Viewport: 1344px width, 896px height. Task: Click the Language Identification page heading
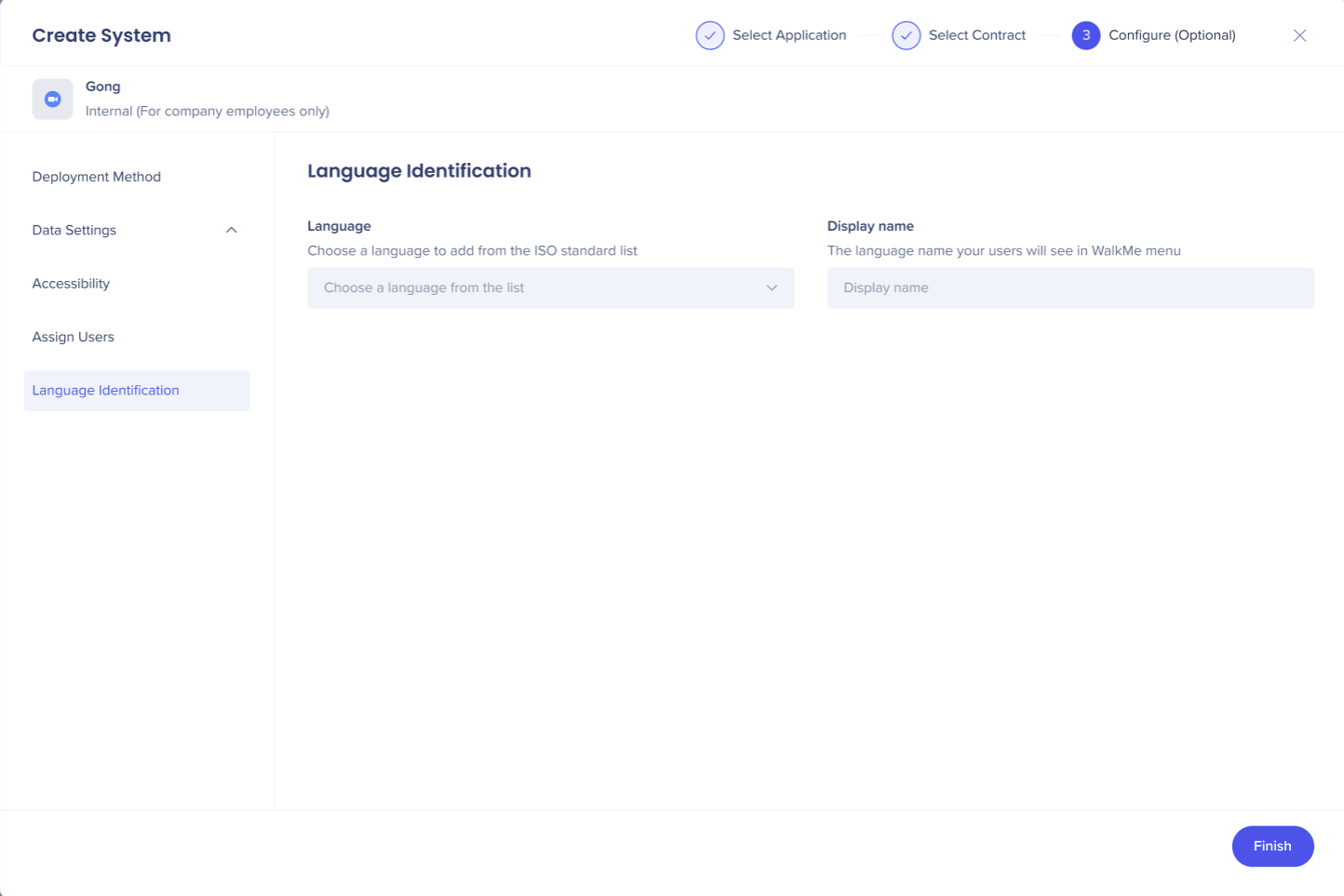tap(419, 171)
